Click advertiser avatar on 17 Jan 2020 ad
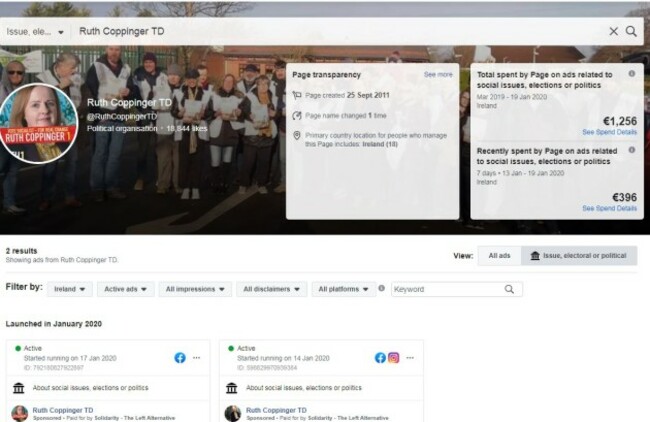650x422 pixels. point(19,414)
